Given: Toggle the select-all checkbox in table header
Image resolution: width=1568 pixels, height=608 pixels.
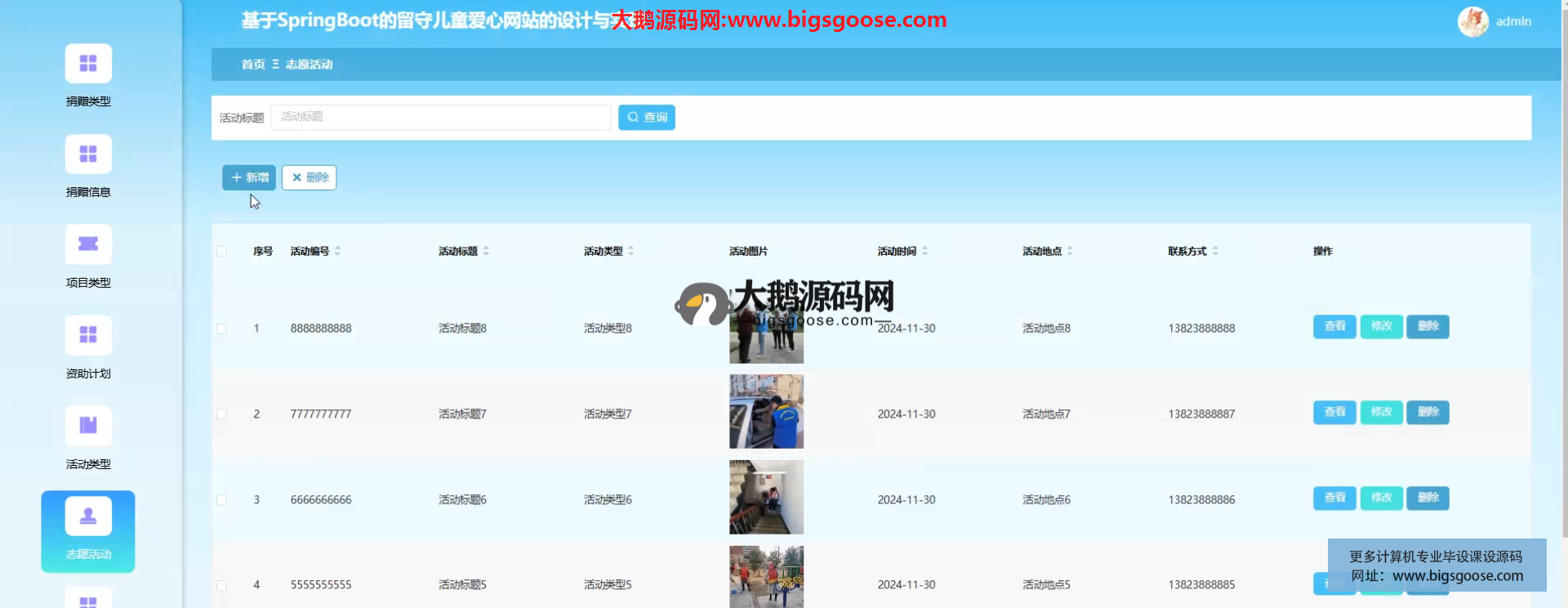Looking at the screenshot, I should [221, 251].
